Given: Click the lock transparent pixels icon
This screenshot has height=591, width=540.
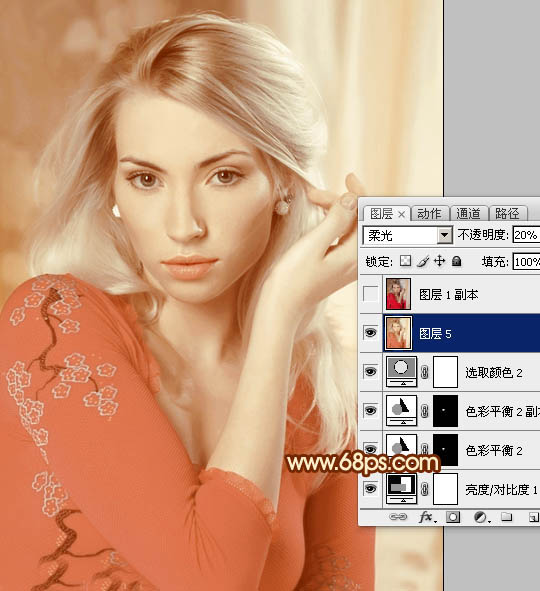Looking at the screenshot, I should click(x=405, y=261).
